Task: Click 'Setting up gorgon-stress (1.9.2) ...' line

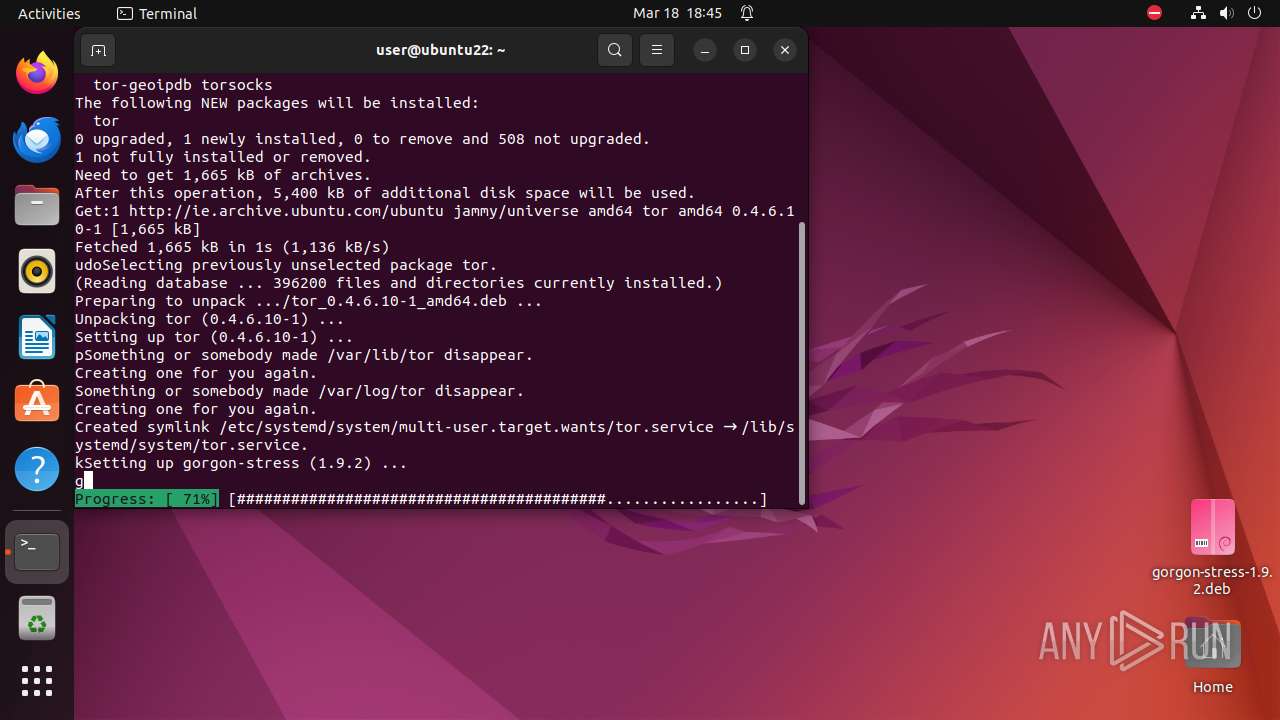Action: tap(241, 463)
